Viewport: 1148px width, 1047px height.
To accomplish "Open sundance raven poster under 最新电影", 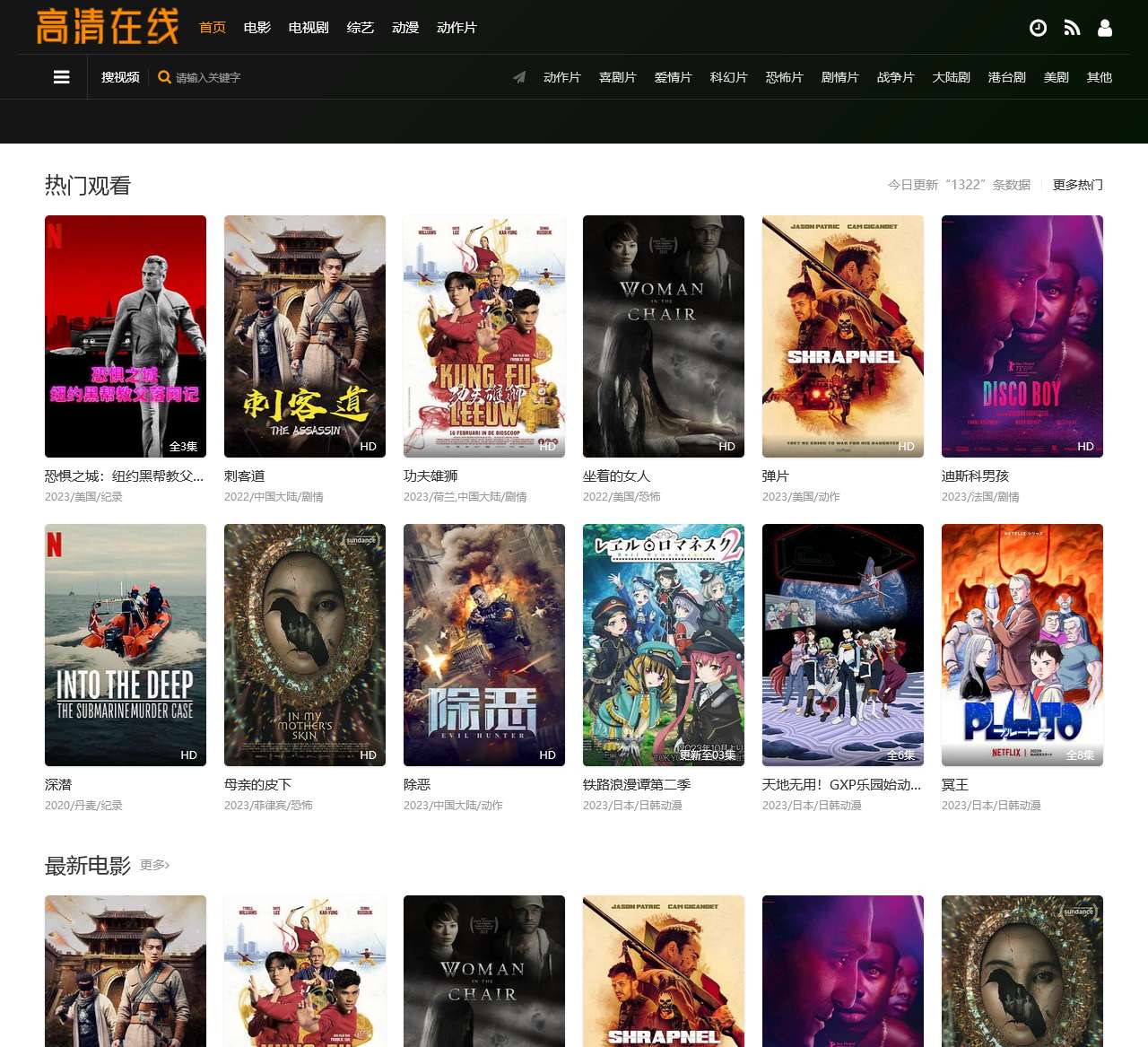I will coord(1022,971).
